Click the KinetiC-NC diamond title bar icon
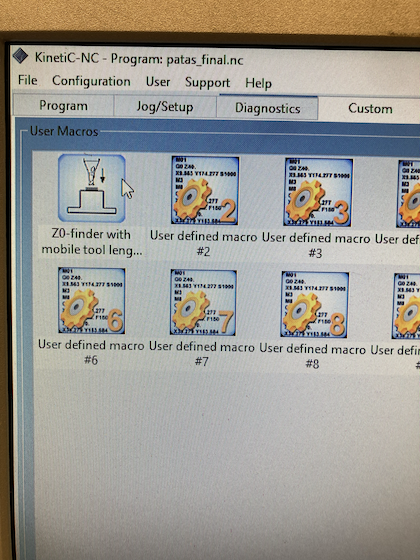Screen dimensions: 420x560 [20, 56]
